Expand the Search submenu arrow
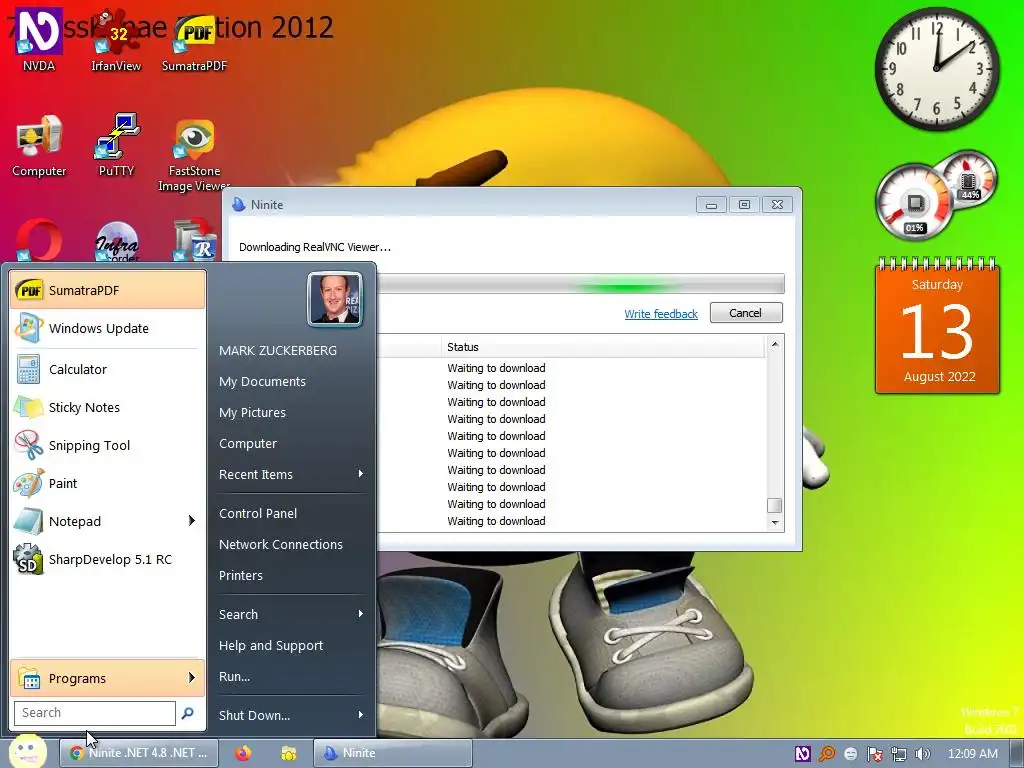 pyautogui.click(x=360, y=614)
